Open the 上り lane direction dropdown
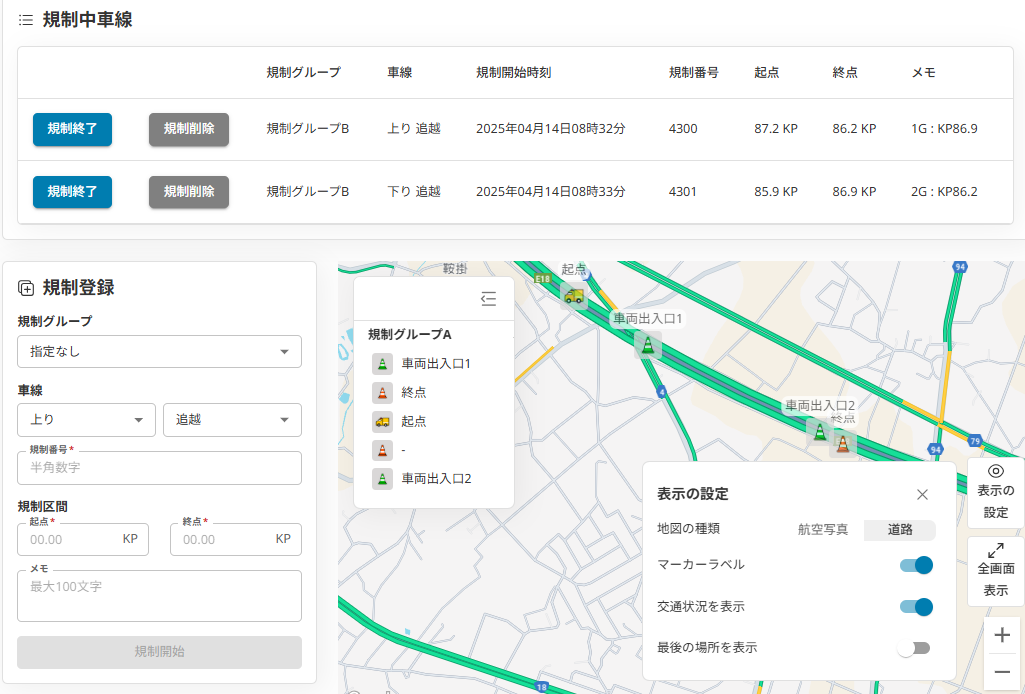Screen dimensions: 1025x694 (86, 420)
